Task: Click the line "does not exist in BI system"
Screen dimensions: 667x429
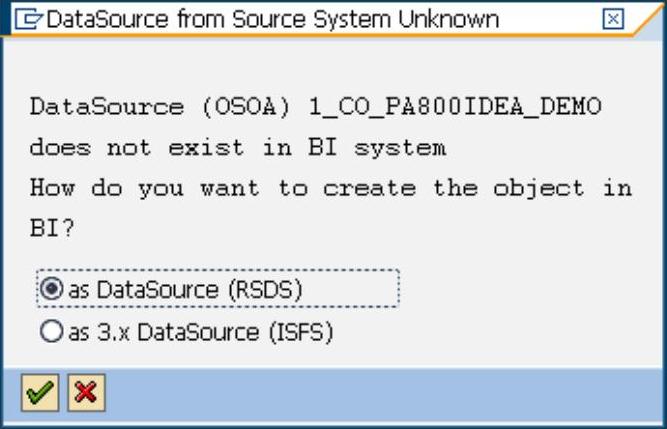Action: click(237, 148)
